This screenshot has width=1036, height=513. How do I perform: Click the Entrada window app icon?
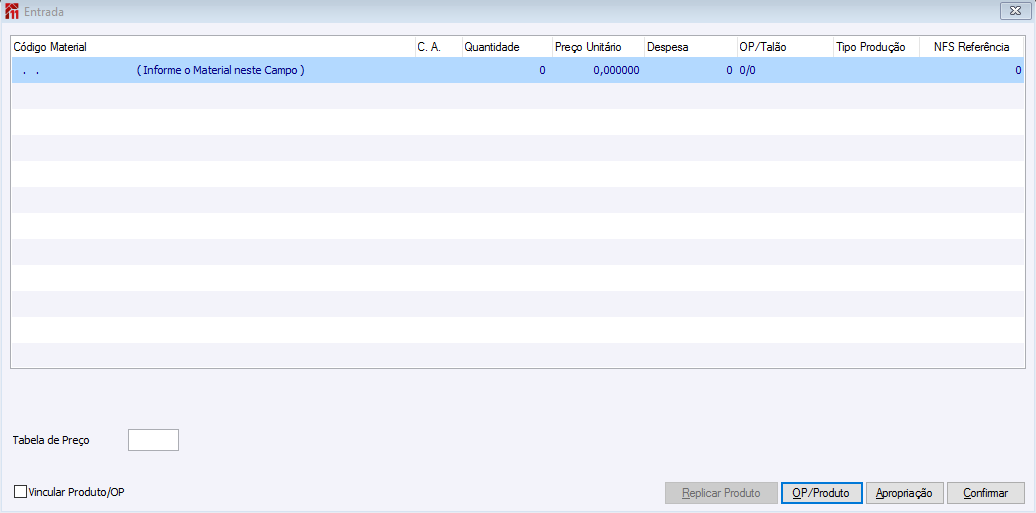tap(11, 11)
